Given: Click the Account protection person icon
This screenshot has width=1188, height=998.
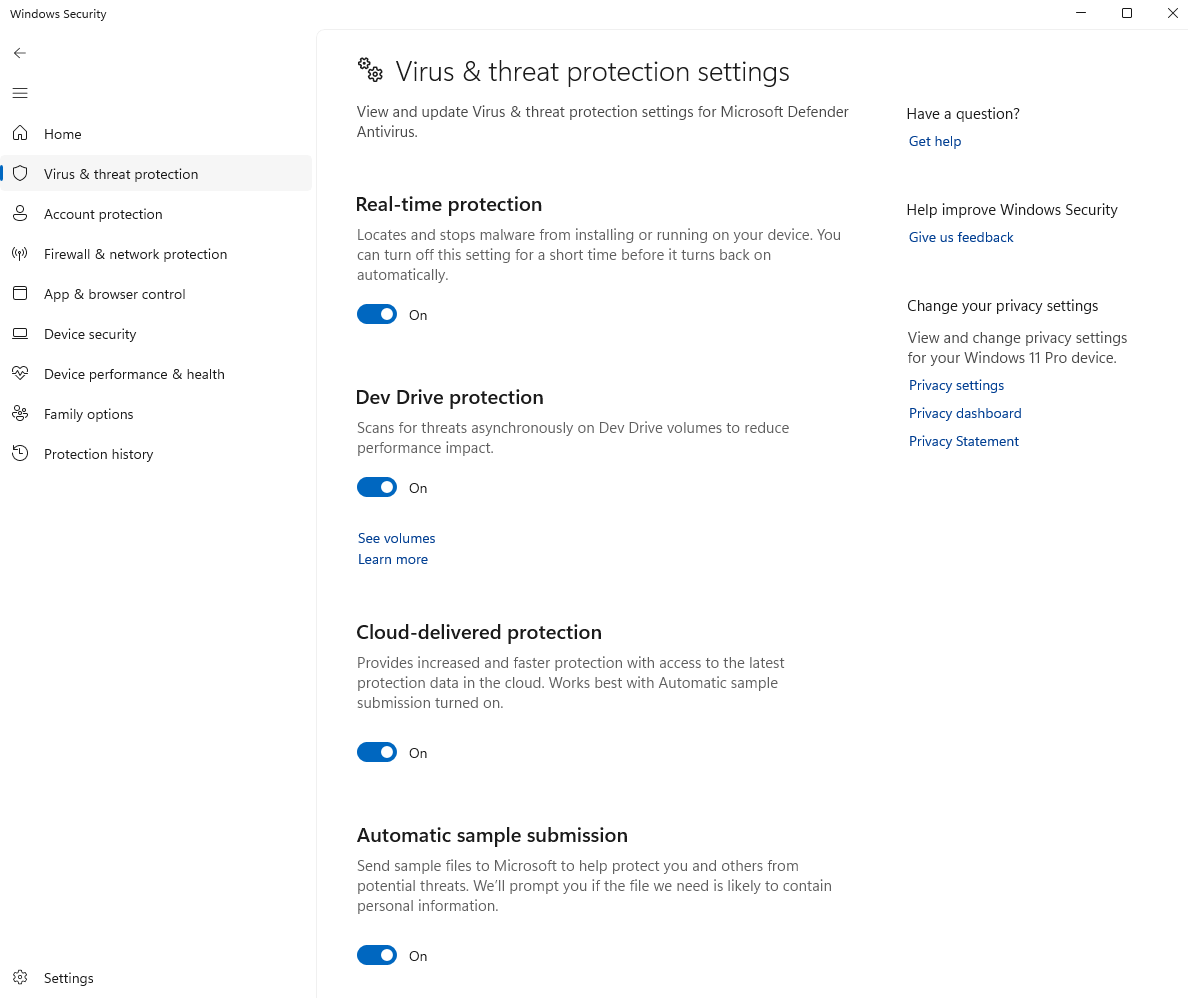Looking at the screenshot, I should (x=20, y=214).
